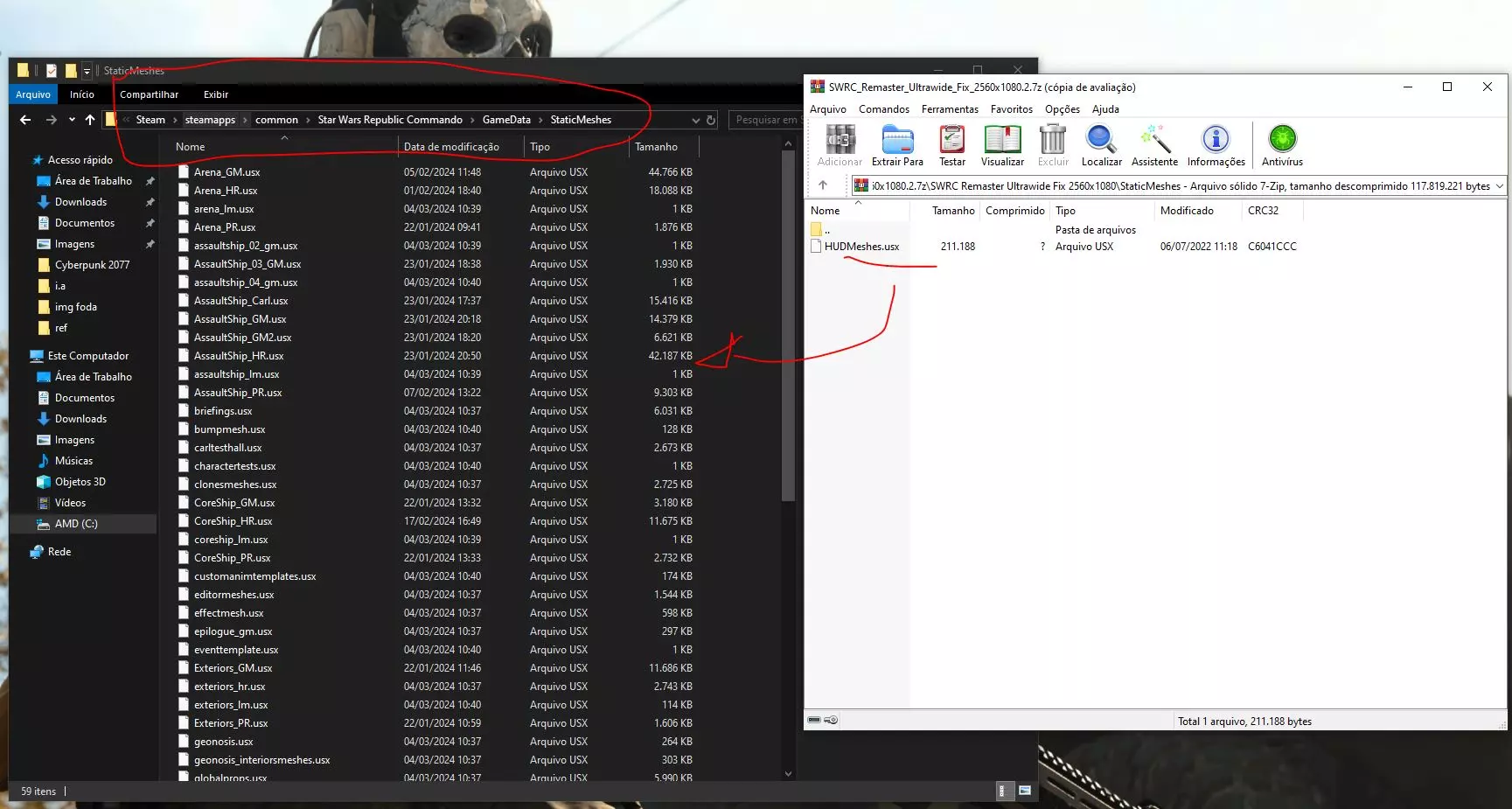This screenshot has width=1512, height=809.
Task: Select the AssaultShip_HR.usx file
Action: 239,356
